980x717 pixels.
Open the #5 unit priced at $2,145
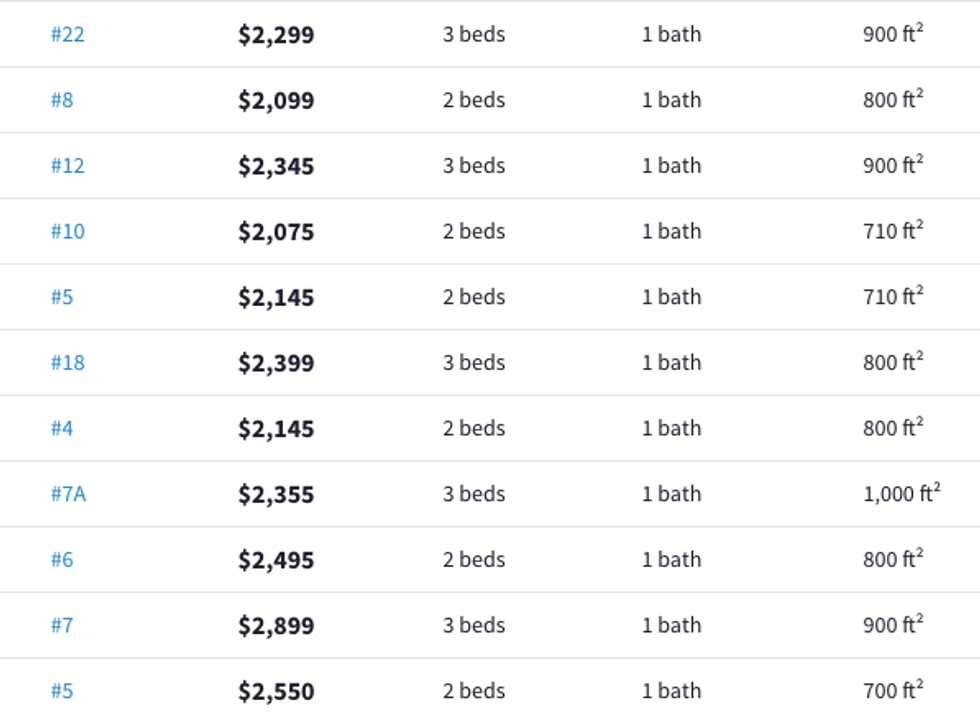62,298
